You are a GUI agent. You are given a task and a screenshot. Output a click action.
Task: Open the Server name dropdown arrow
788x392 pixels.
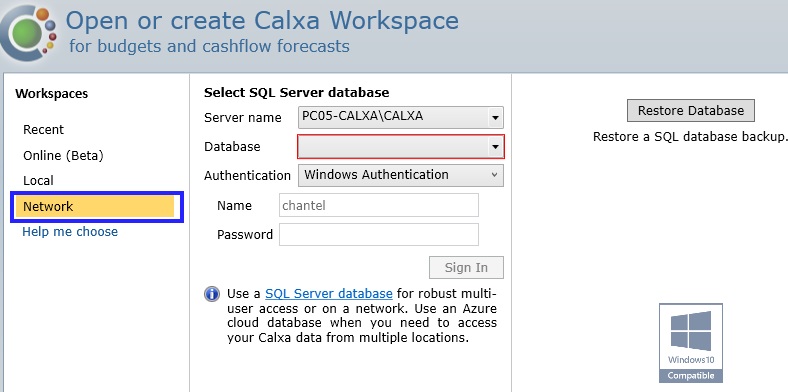(495, 118)
